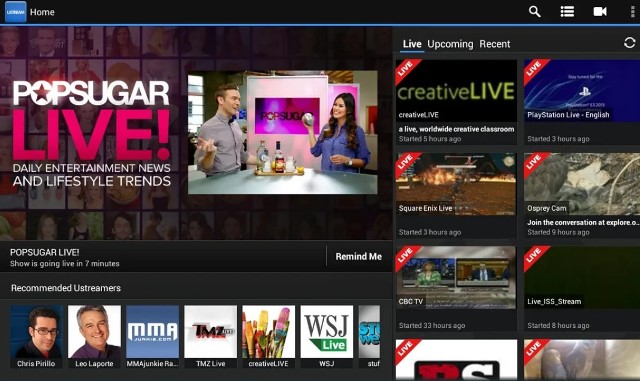
Task: Tap 'Started 33 hours ago' under CBC TV
Action: click(432, 325)
